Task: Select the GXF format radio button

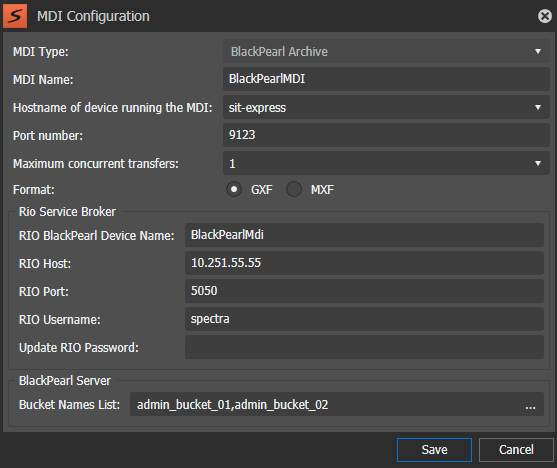Action: pyautogui.click(x=234, y=189)
